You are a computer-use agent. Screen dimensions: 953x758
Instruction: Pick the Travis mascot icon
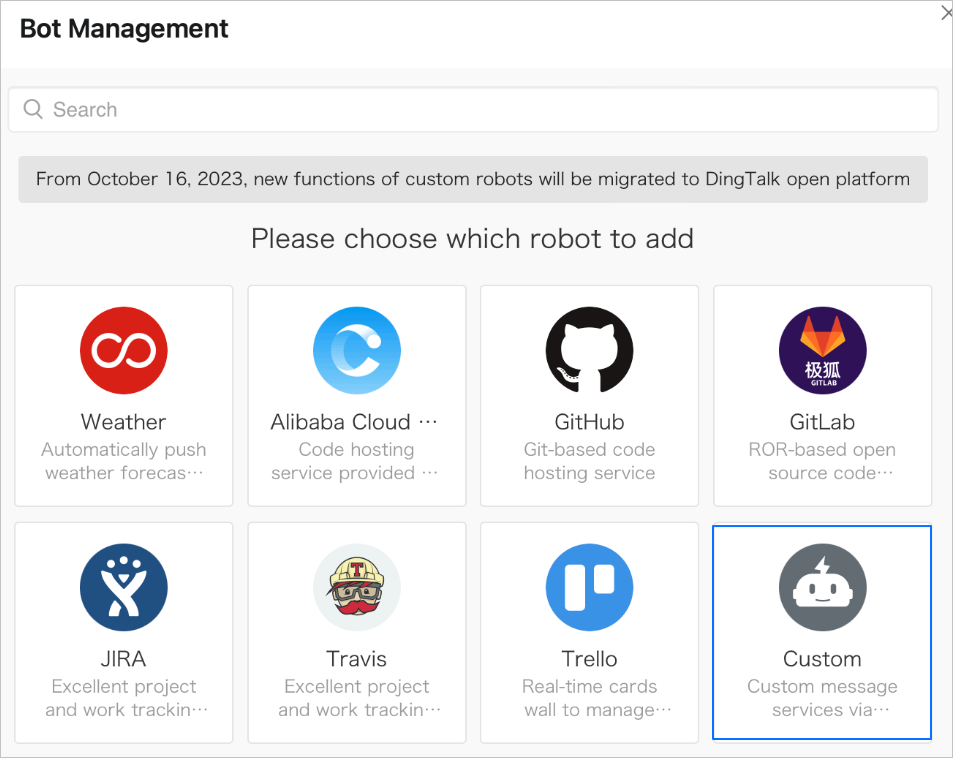pyautogui.click(x=357, y=587)
